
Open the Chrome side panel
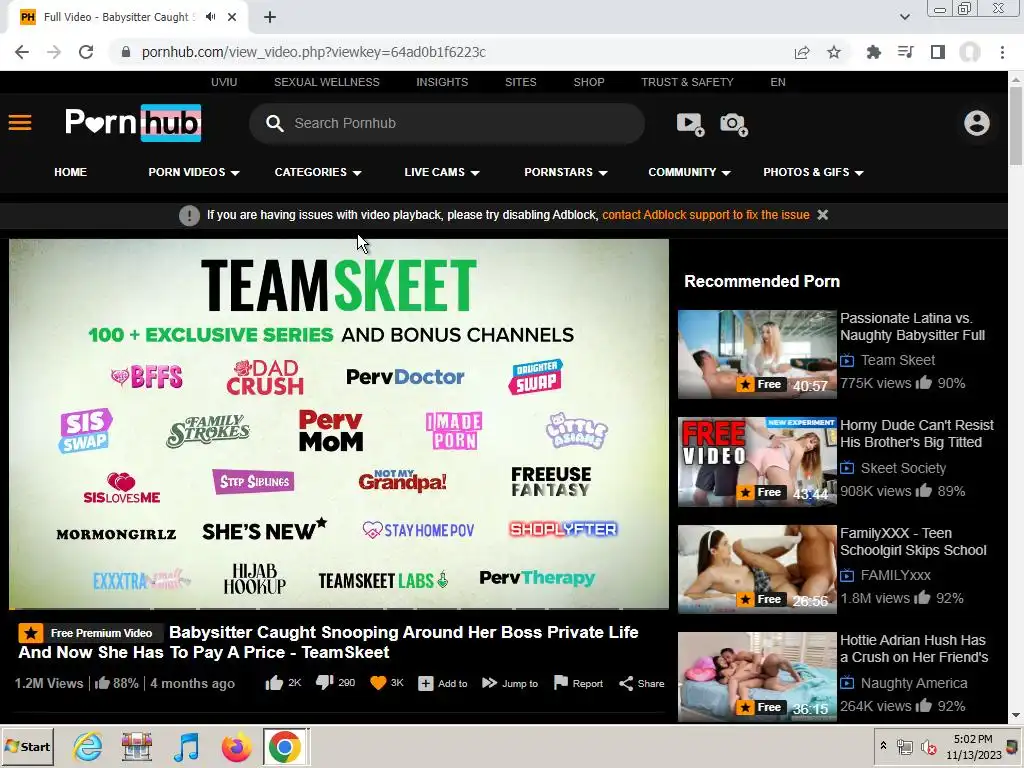(x=938, y=52)
